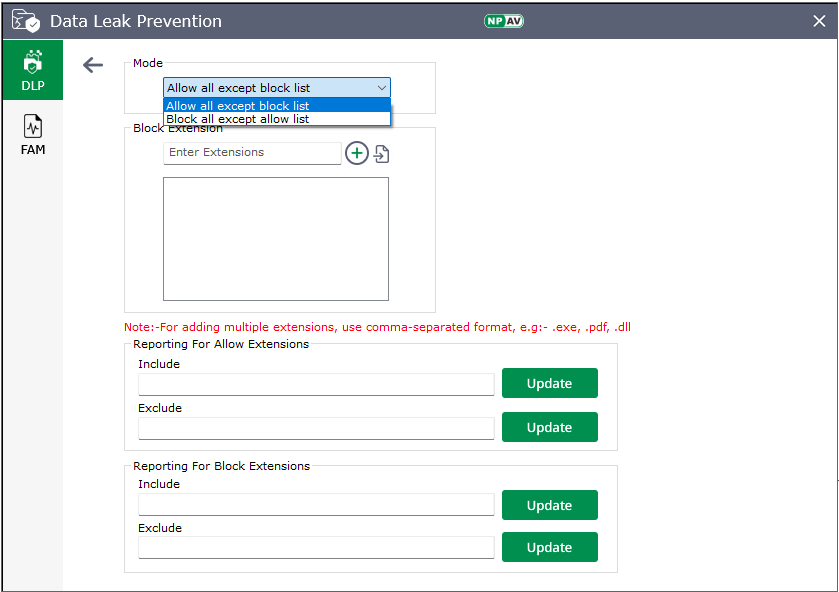Viewport: 839px width, 592px height.
Task: Close the Data Leak Prevention window
Action: 819,21
